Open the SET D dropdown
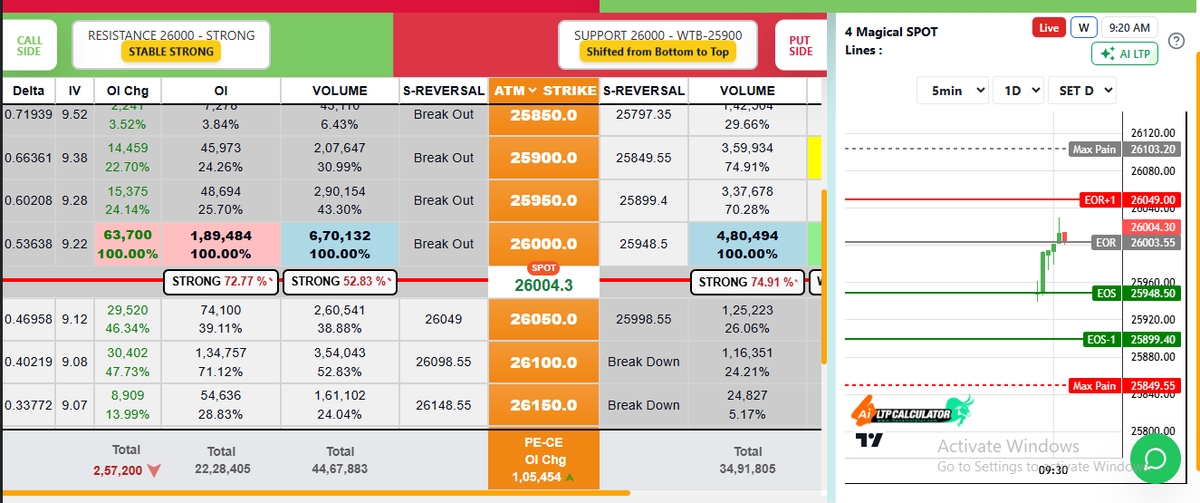Viewport: 1200px width, 503px height. 1083,90
